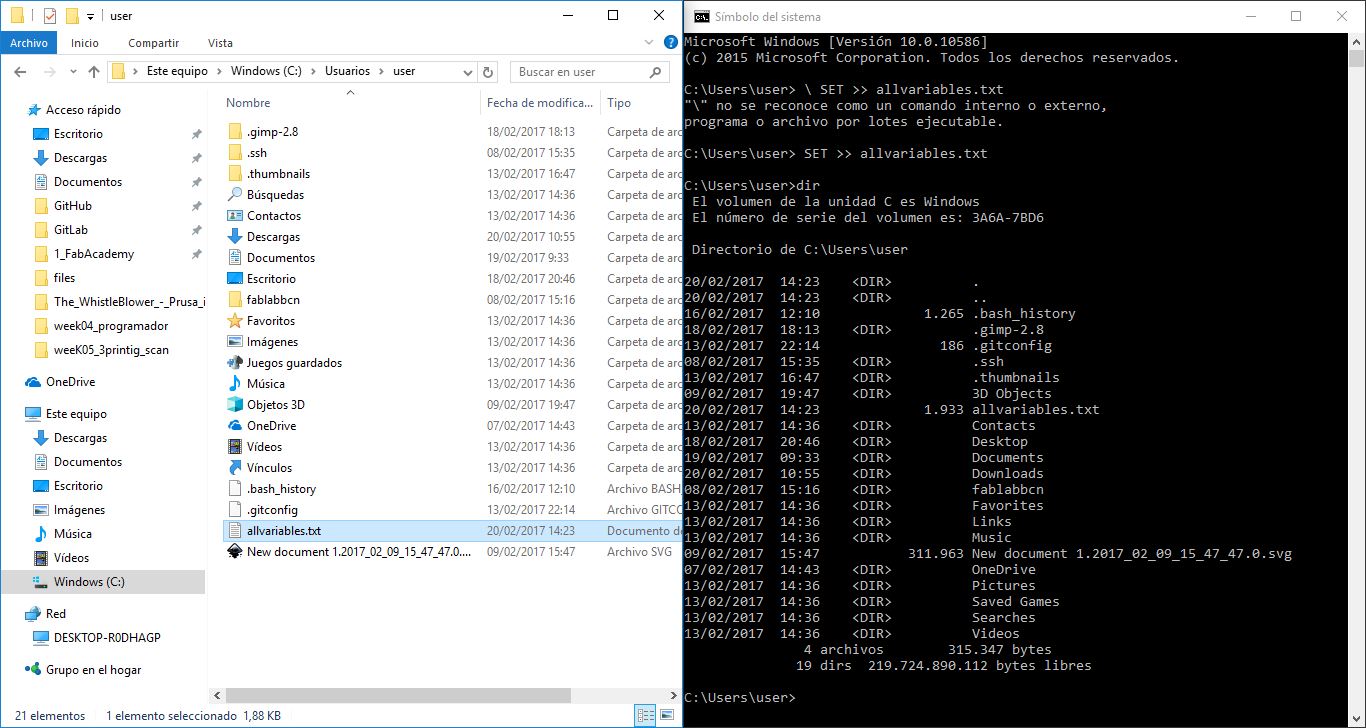Image resolution: width=1366 pixels, height=728 pixels.
Task: Select the Búsquedas search folder icon
Action: click(235, 195)
